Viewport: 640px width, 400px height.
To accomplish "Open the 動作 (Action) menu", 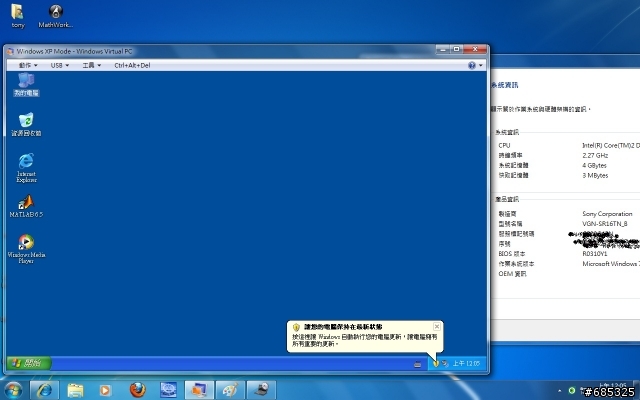I will pos(28,65).
